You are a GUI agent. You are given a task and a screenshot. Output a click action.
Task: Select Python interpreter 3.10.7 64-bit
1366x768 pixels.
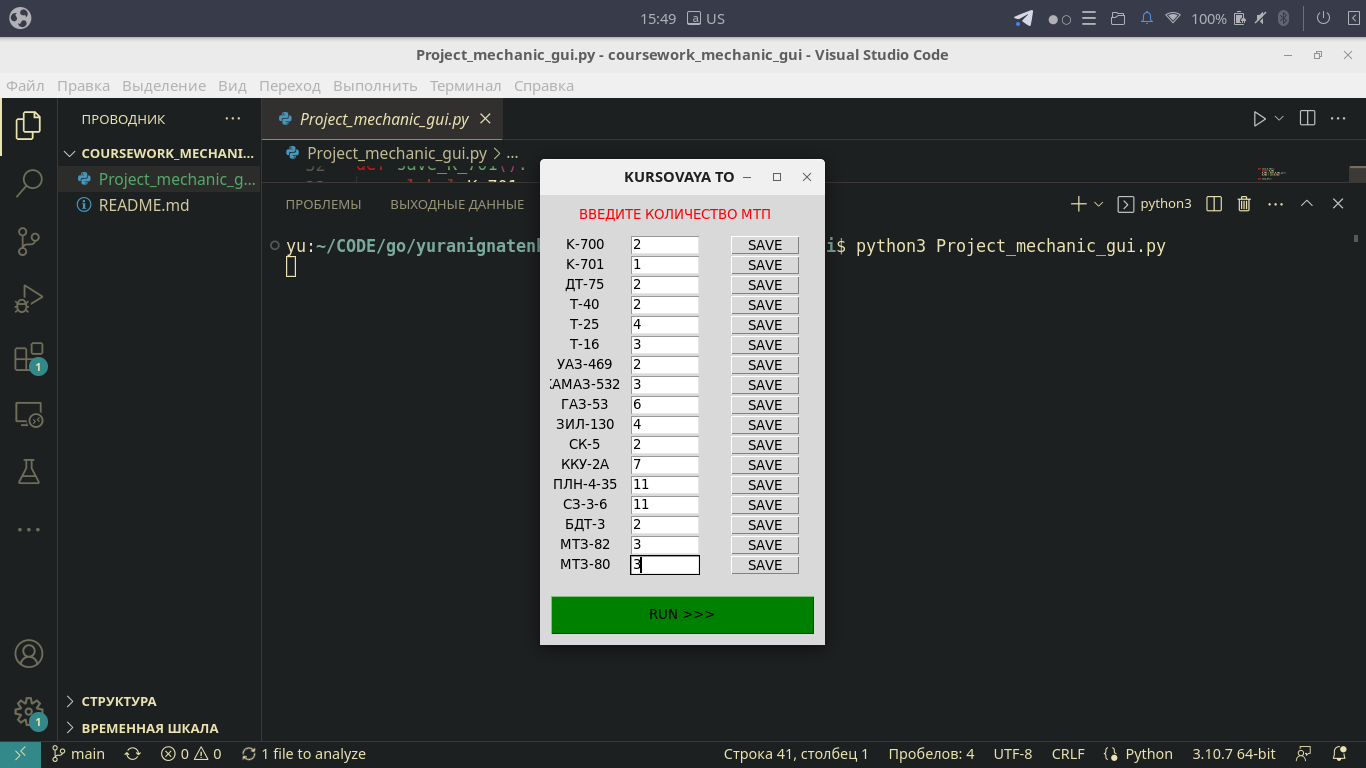[1234, 754]
